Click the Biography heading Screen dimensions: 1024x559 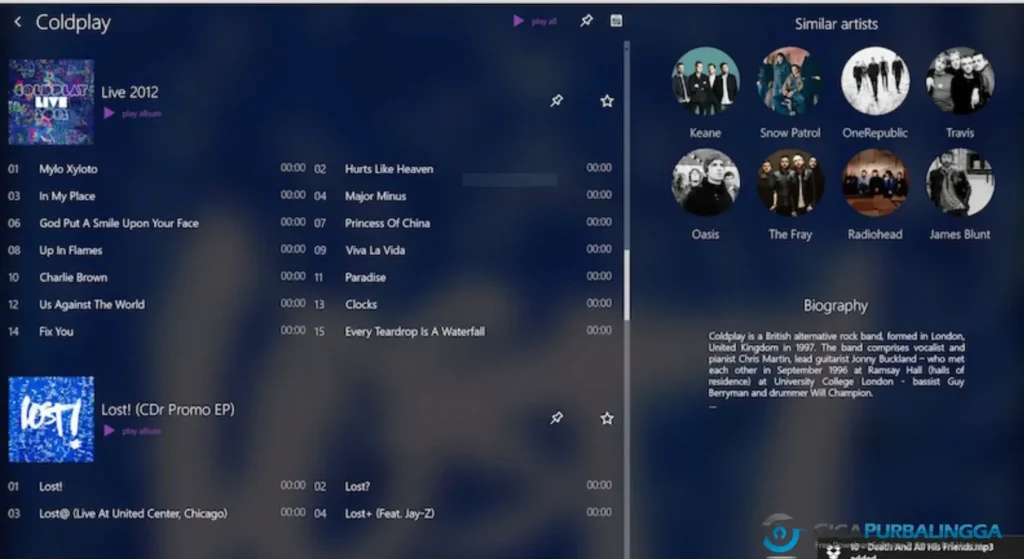click(835, 306)
